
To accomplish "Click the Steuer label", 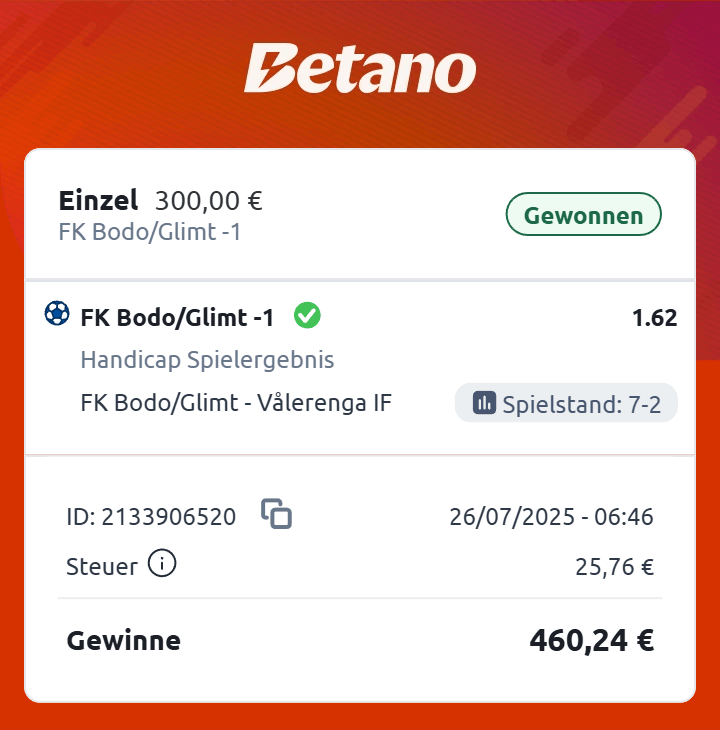I will [101, 567].
